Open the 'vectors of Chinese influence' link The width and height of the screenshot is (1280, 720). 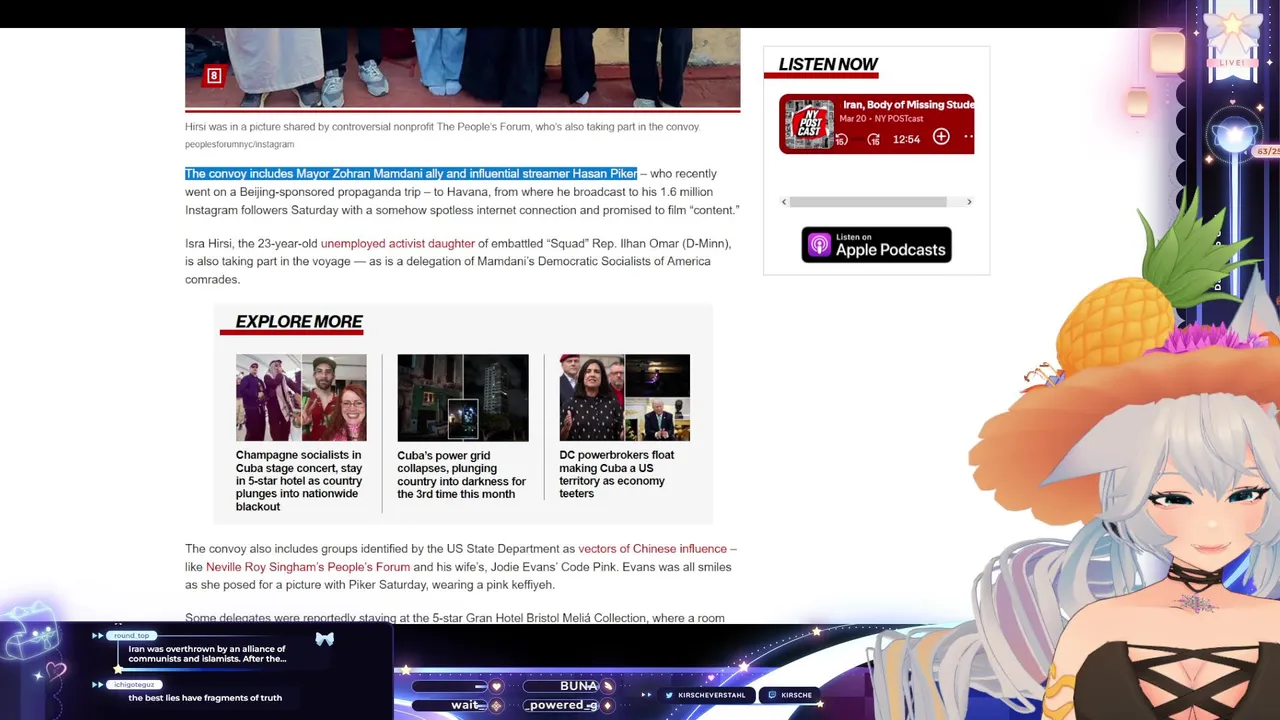(652, 548)
